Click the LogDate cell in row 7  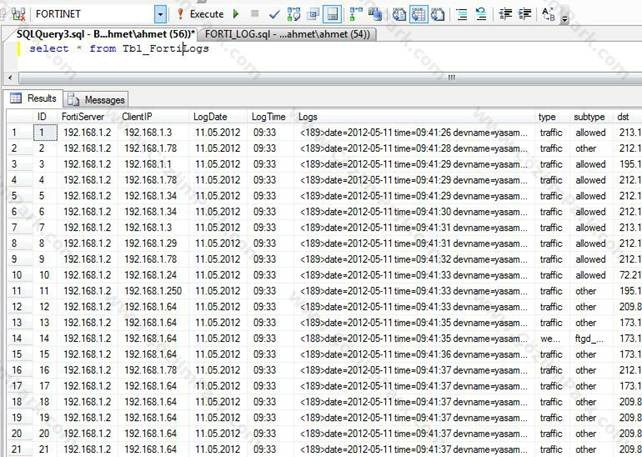tap(217, 228)
